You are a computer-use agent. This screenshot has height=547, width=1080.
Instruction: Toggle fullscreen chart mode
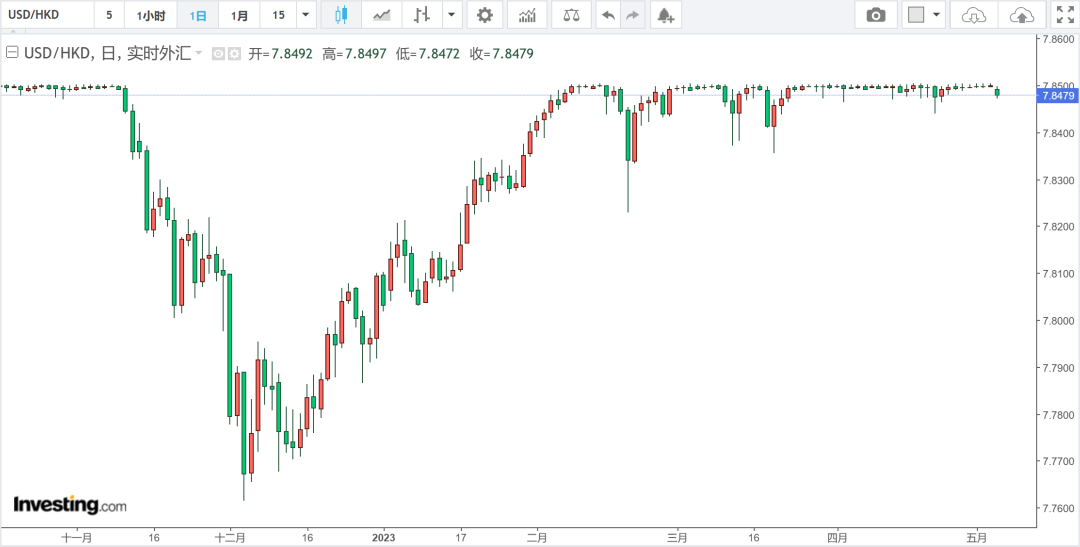tap(1064, 15)
